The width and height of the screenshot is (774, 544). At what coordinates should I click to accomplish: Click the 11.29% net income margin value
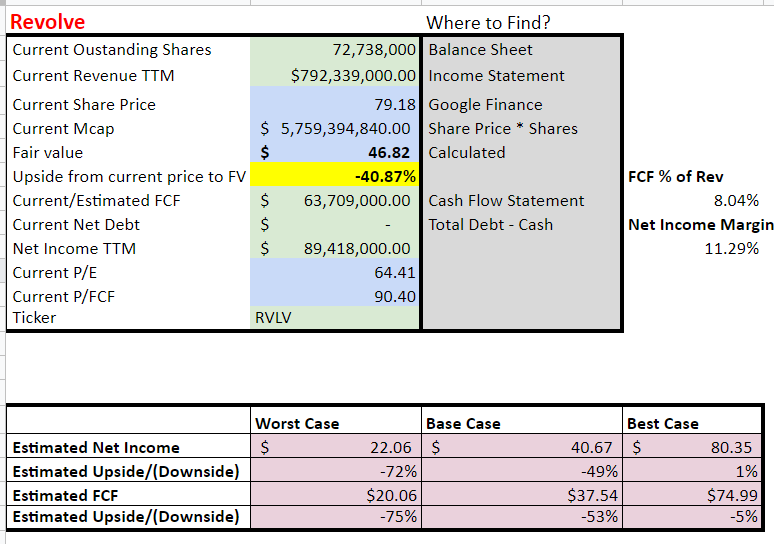pyautogui.click(x=732, y=249)
